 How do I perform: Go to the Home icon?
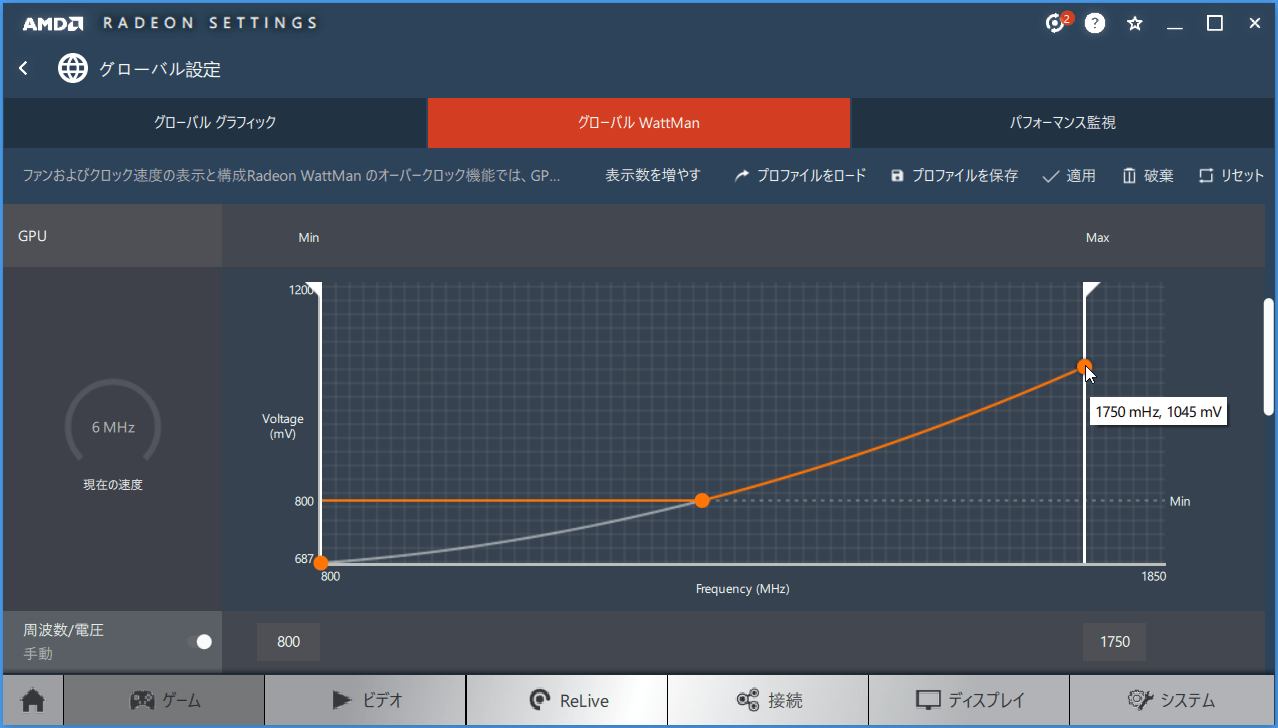tap(33, 700)
